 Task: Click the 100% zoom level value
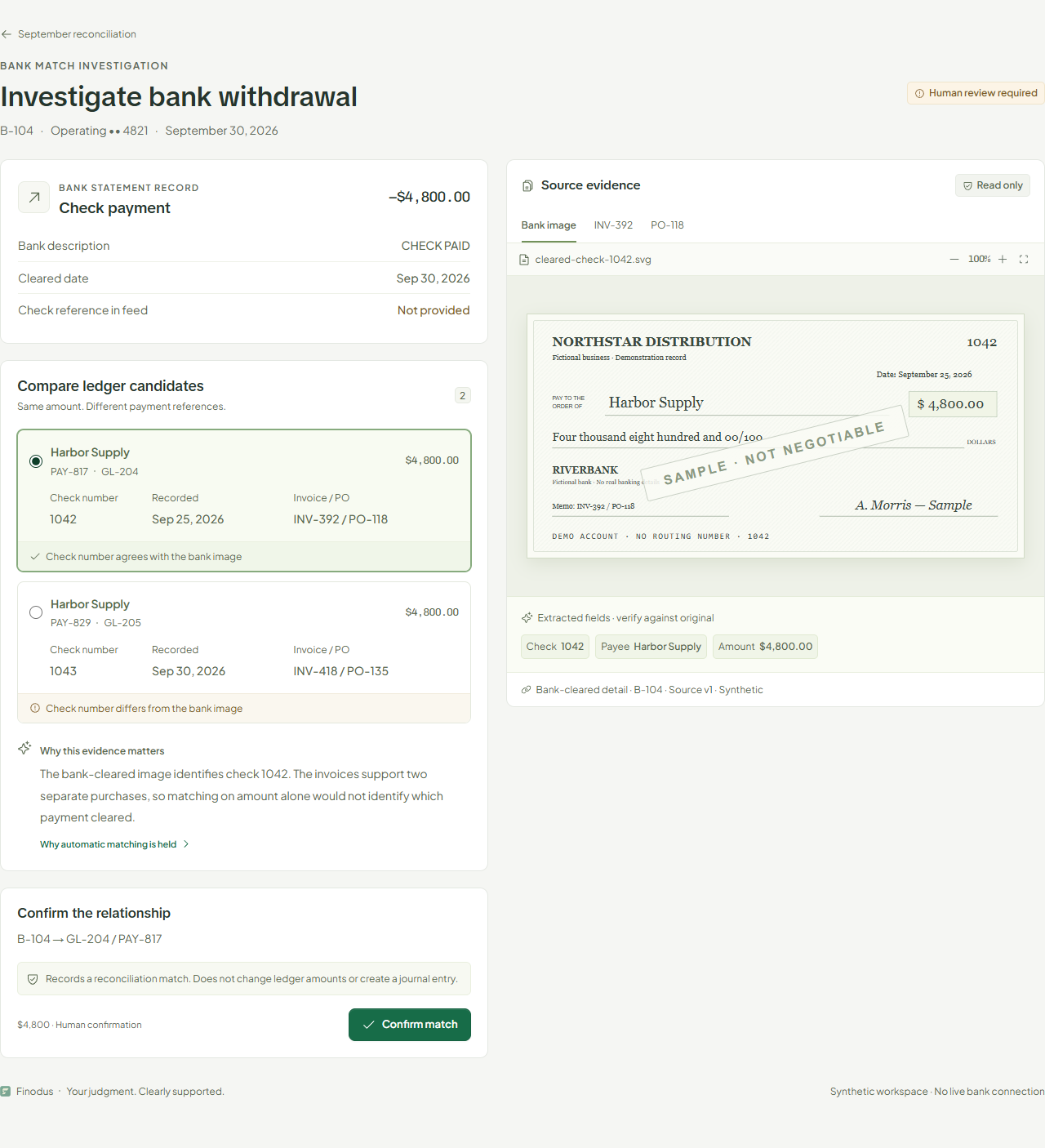[980, 259]
